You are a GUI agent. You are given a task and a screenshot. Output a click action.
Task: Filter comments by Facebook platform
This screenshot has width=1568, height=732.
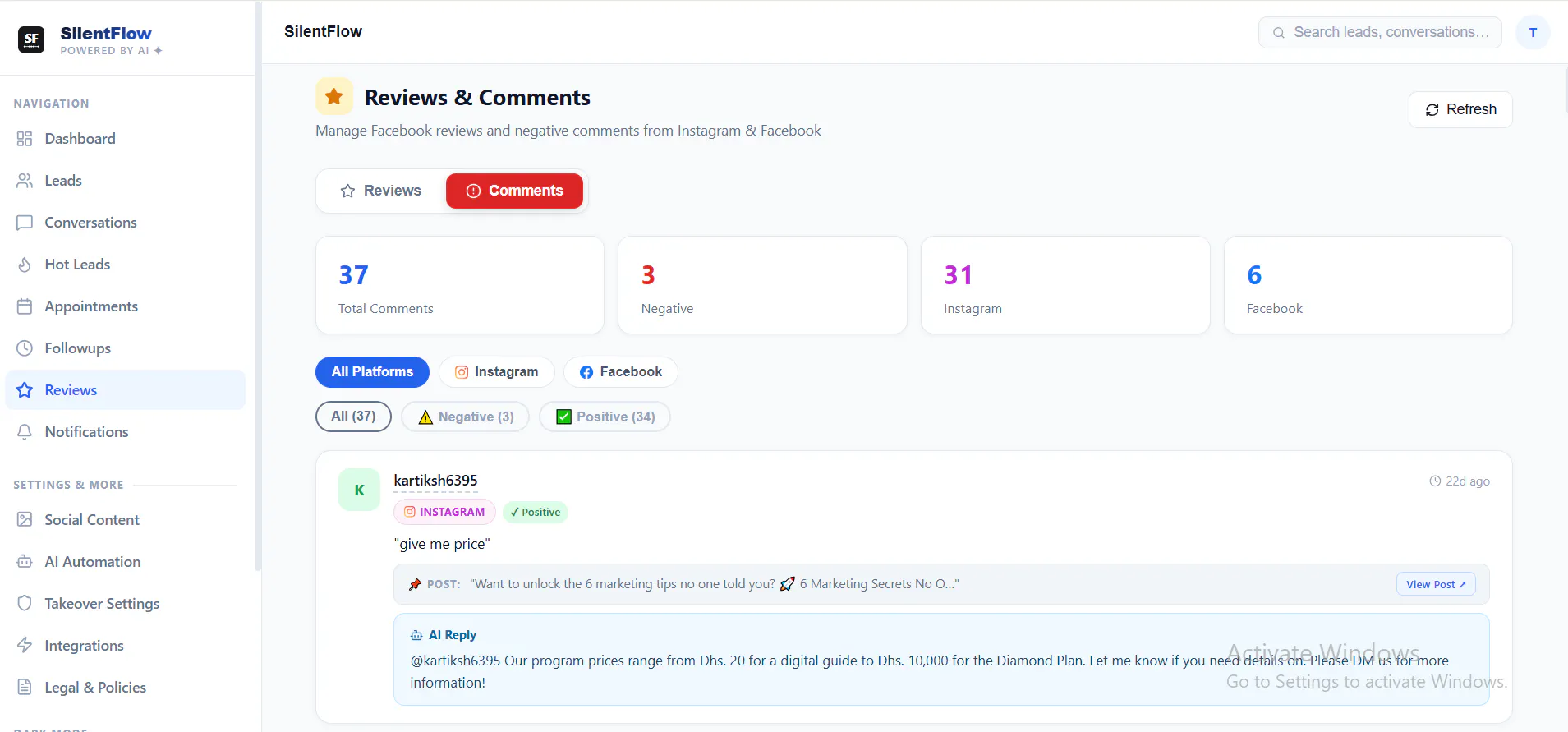(x=620, y=372)
